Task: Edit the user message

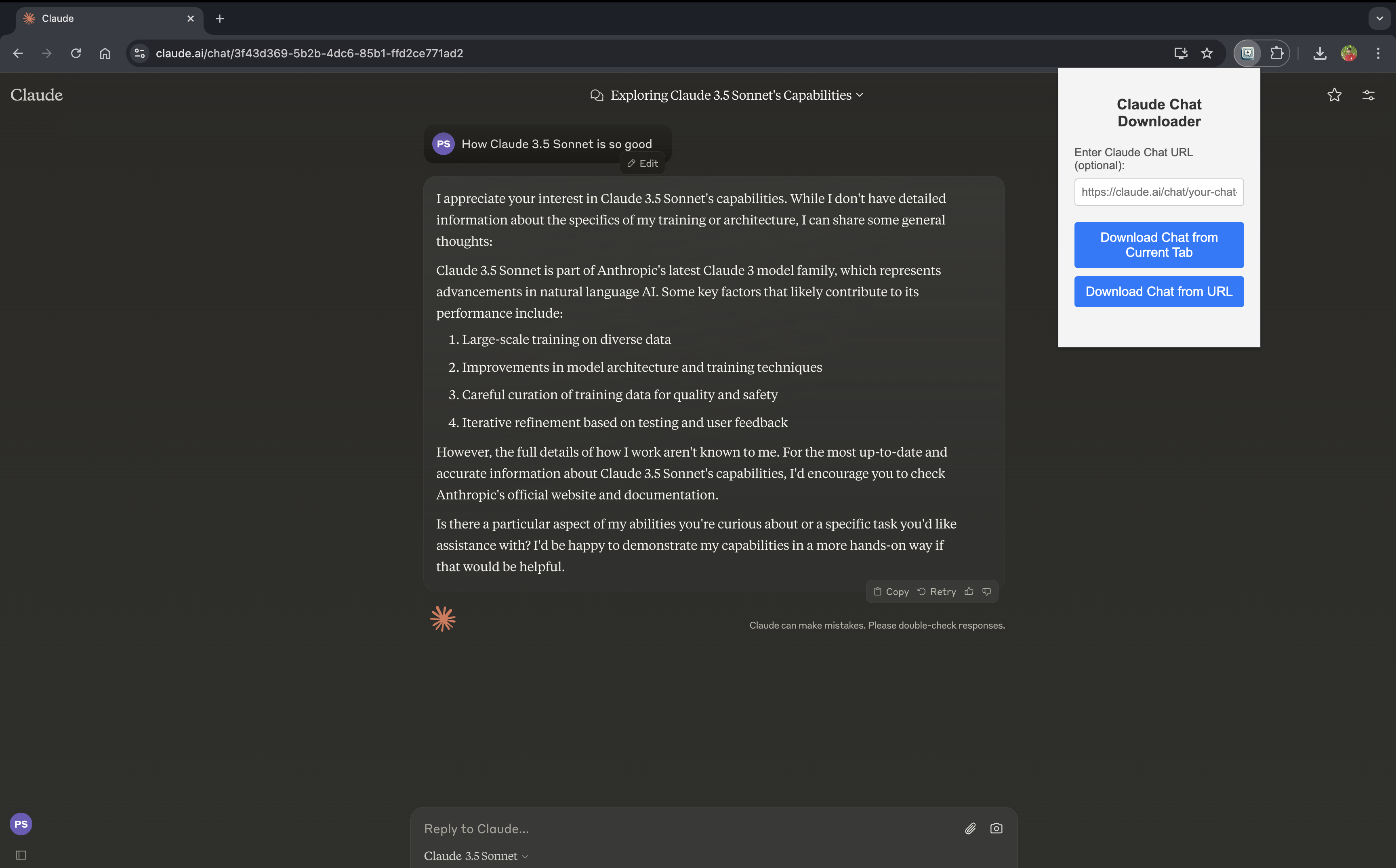Action: click(x=643, y=164)
